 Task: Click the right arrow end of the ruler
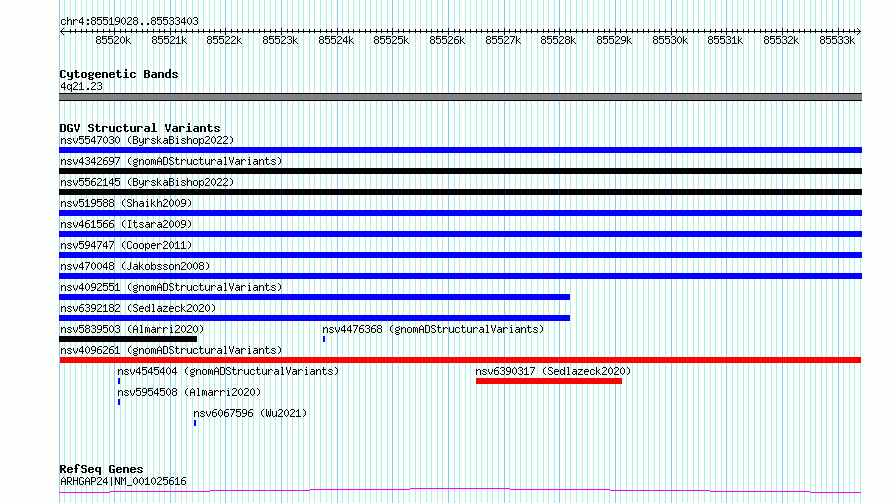[859, 31]
